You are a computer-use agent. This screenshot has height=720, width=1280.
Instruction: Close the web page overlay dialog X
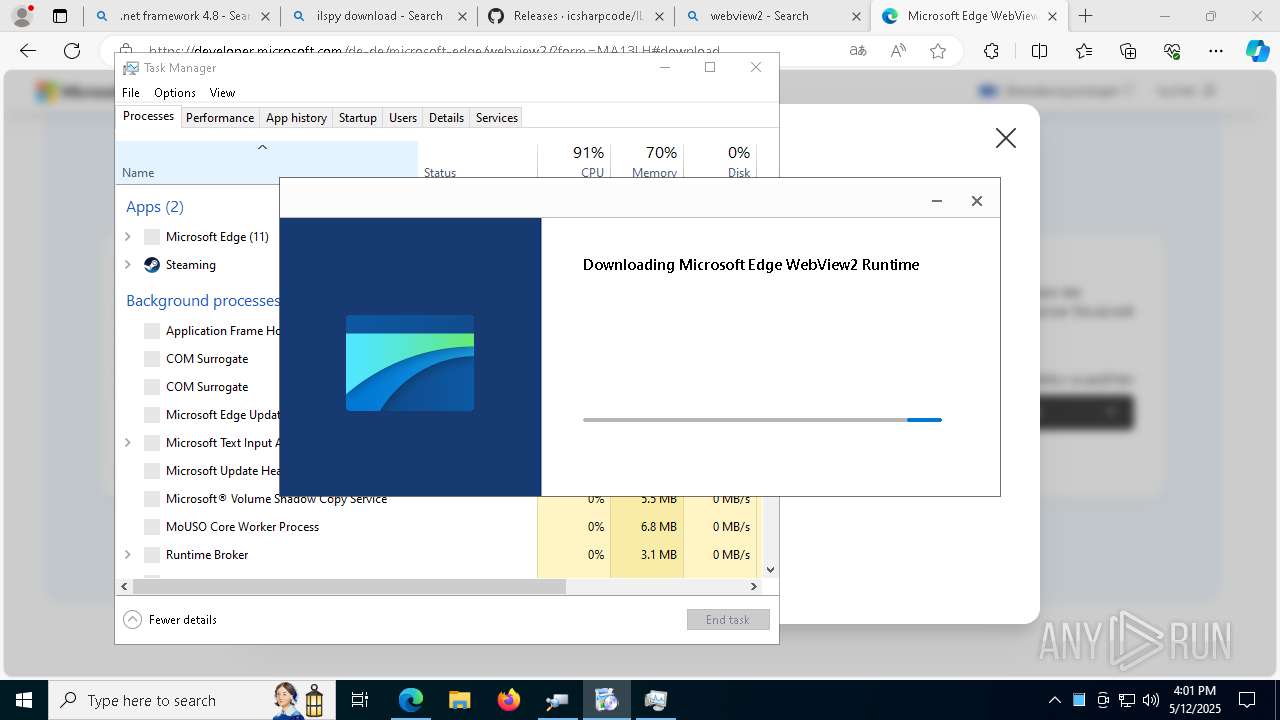click(1006, 138)
